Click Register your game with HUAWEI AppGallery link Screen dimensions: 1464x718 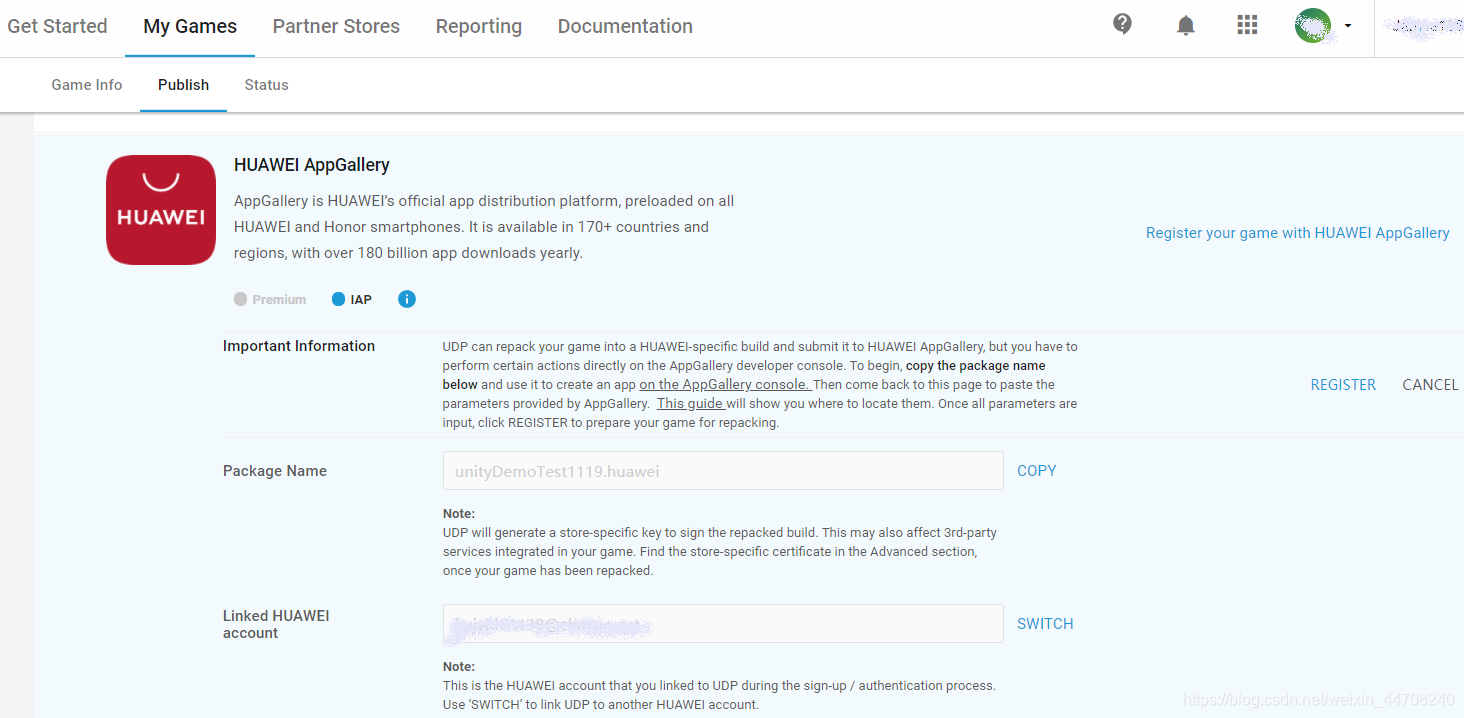click(1297, 232)
